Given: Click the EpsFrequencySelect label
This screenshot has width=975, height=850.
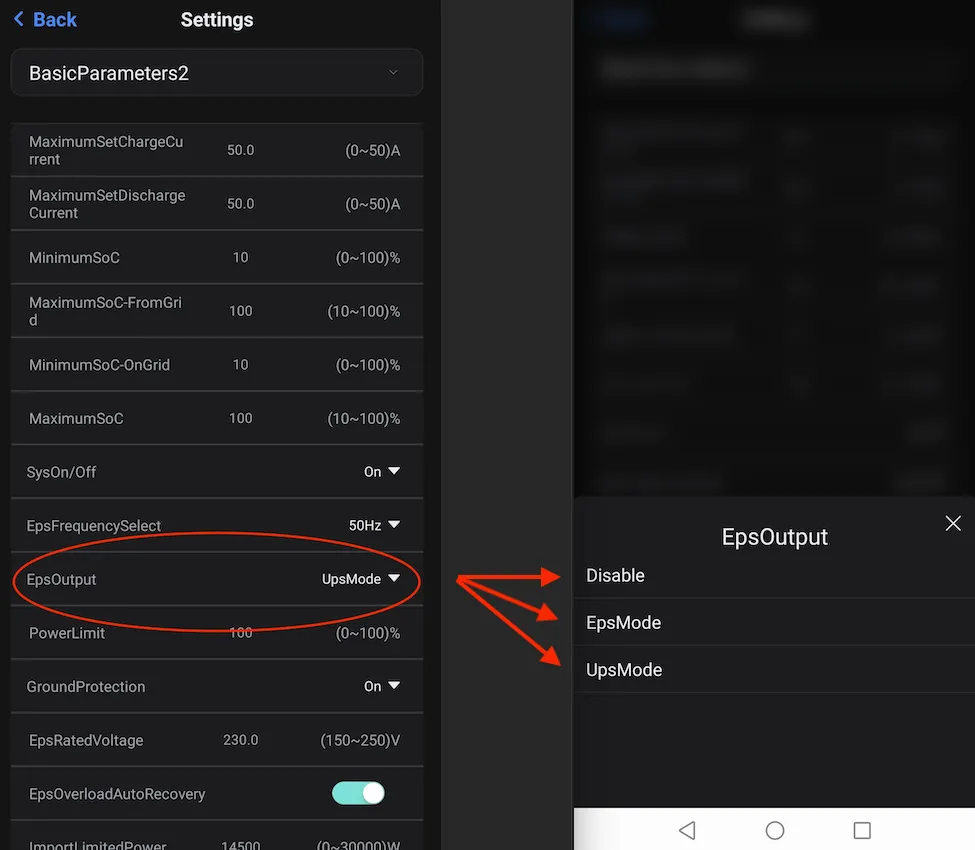Looking at the screenshot, I should point(93,525).
